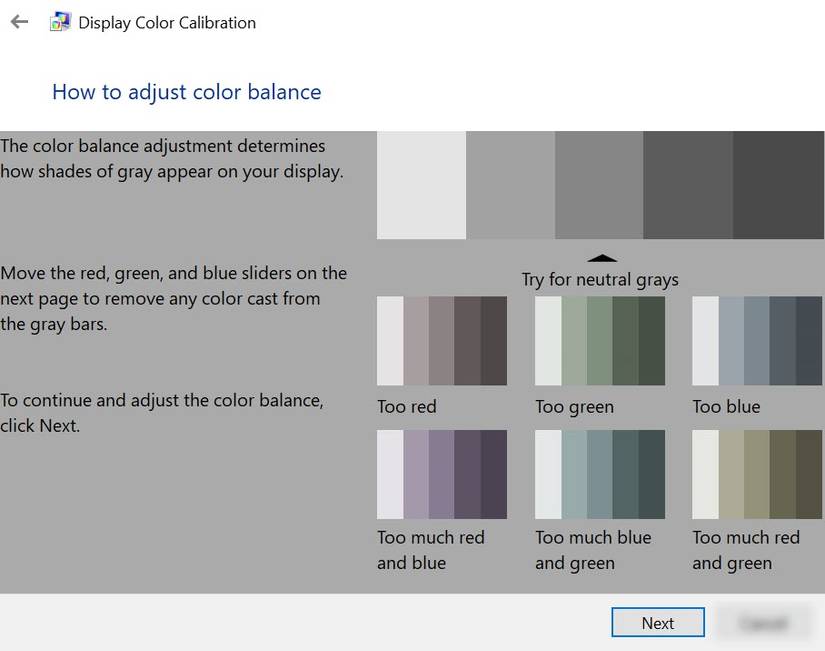Click the 'Too red' sample image
Viewport: 825px width, 651px height.
(441, 340)
